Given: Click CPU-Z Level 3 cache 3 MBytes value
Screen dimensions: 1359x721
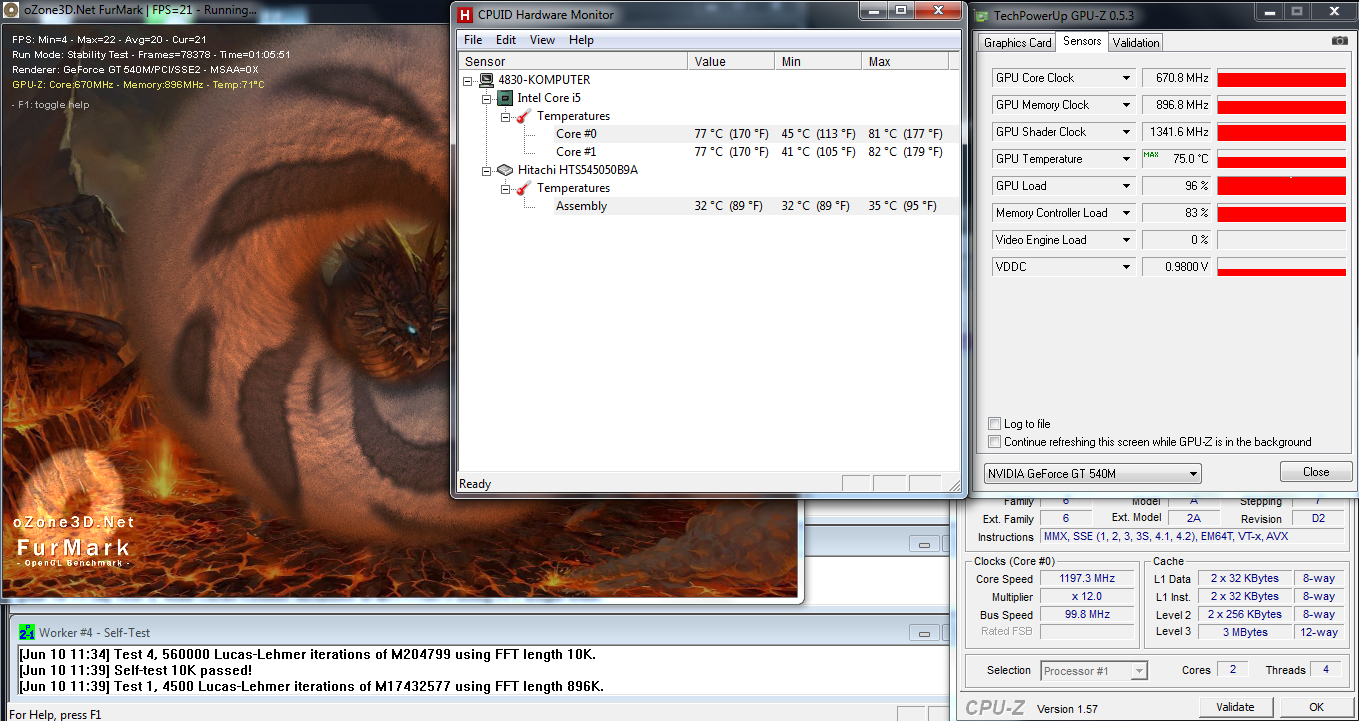Looking at the screenshot, I should coord(1244,632).
